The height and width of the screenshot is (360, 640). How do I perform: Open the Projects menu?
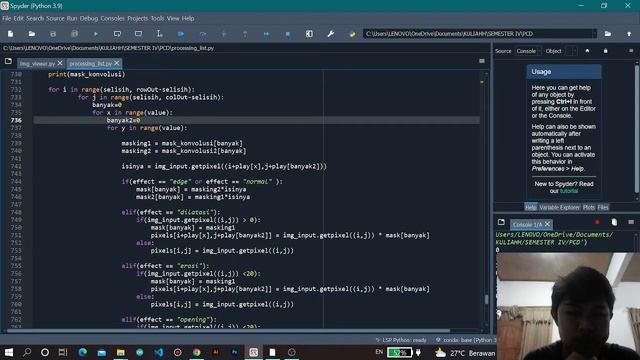pyautogui.click(x=138, y=18)
